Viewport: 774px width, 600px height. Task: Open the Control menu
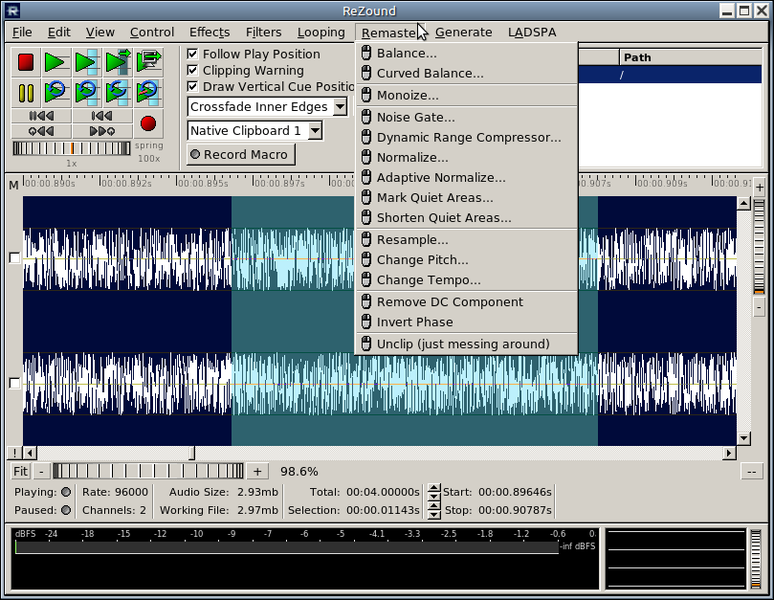[152, 32]
